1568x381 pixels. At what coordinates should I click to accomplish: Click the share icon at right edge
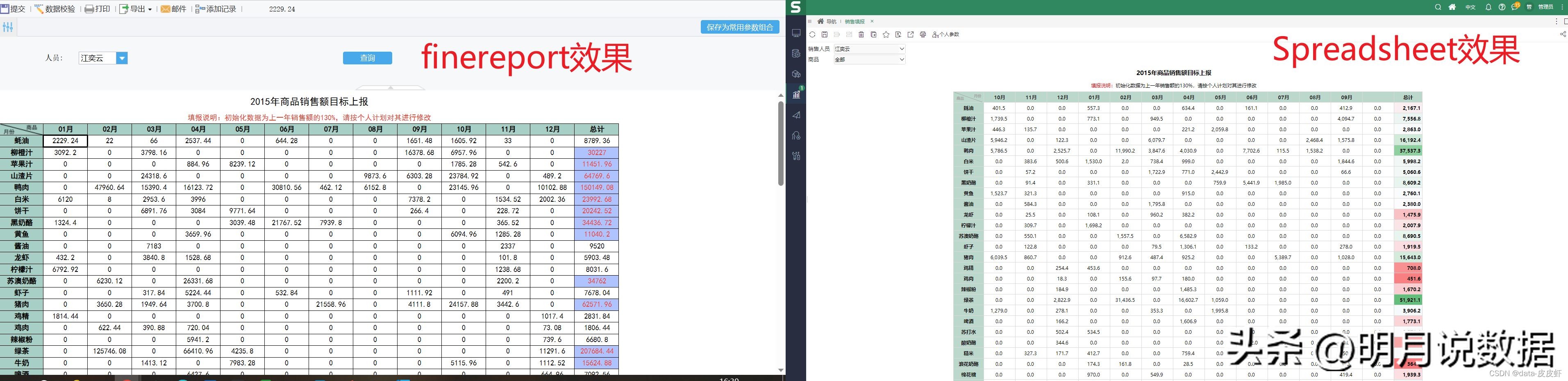coord(1563,34)
